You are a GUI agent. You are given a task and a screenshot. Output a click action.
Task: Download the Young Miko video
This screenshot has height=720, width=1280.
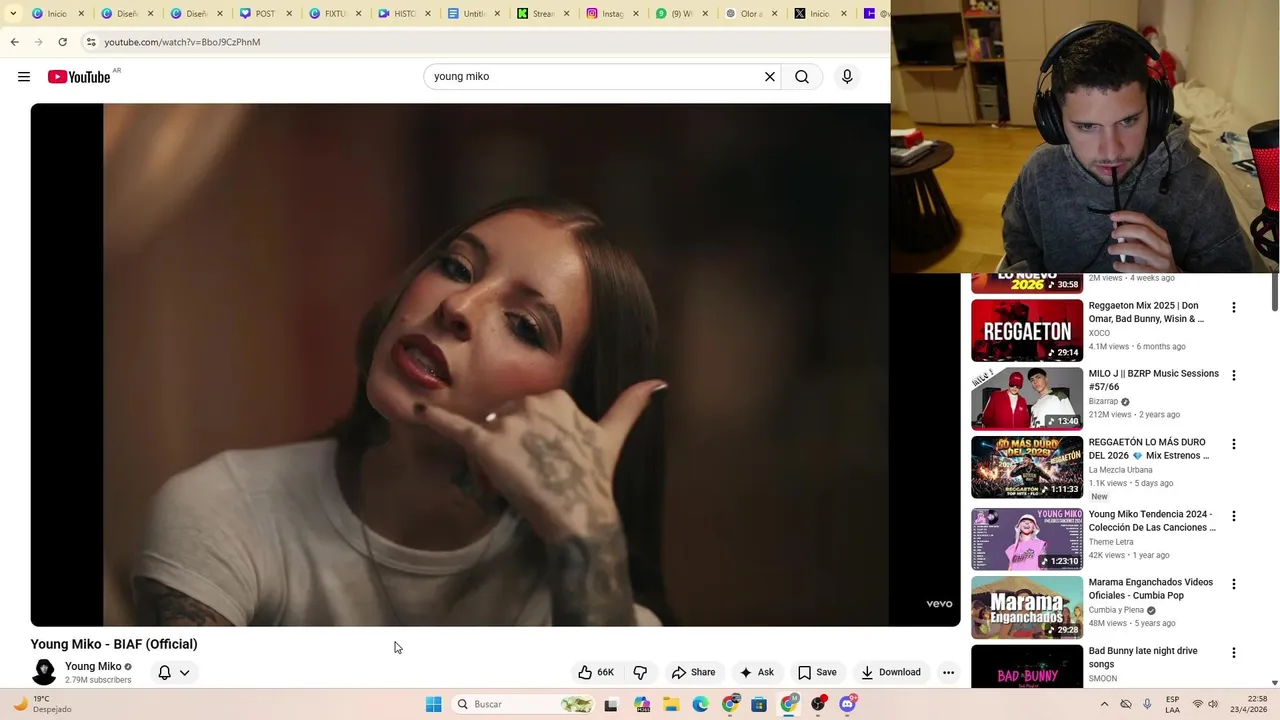891,672
